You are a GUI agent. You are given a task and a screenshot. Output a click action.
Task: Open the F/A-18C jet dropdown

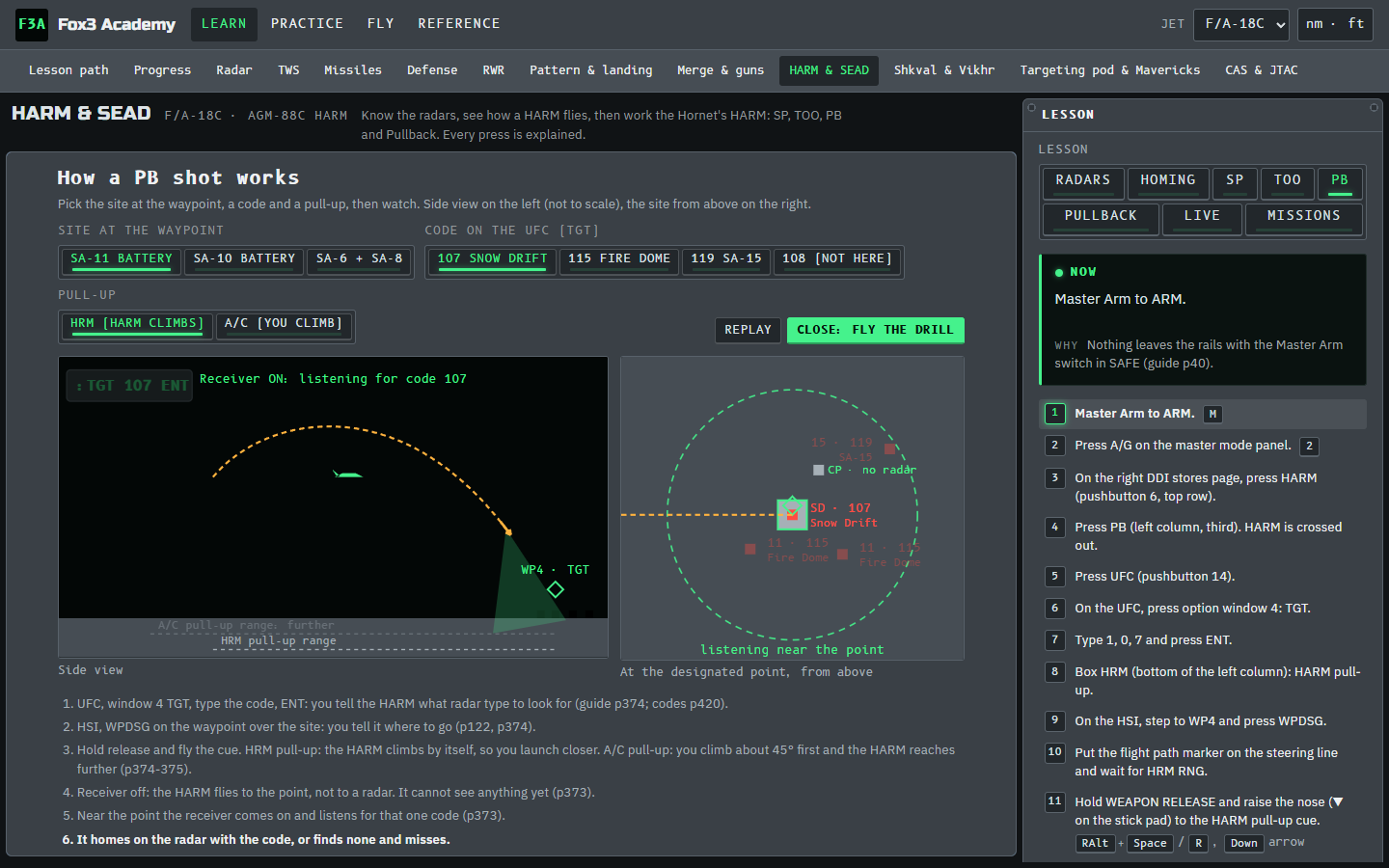point(1241,24)
